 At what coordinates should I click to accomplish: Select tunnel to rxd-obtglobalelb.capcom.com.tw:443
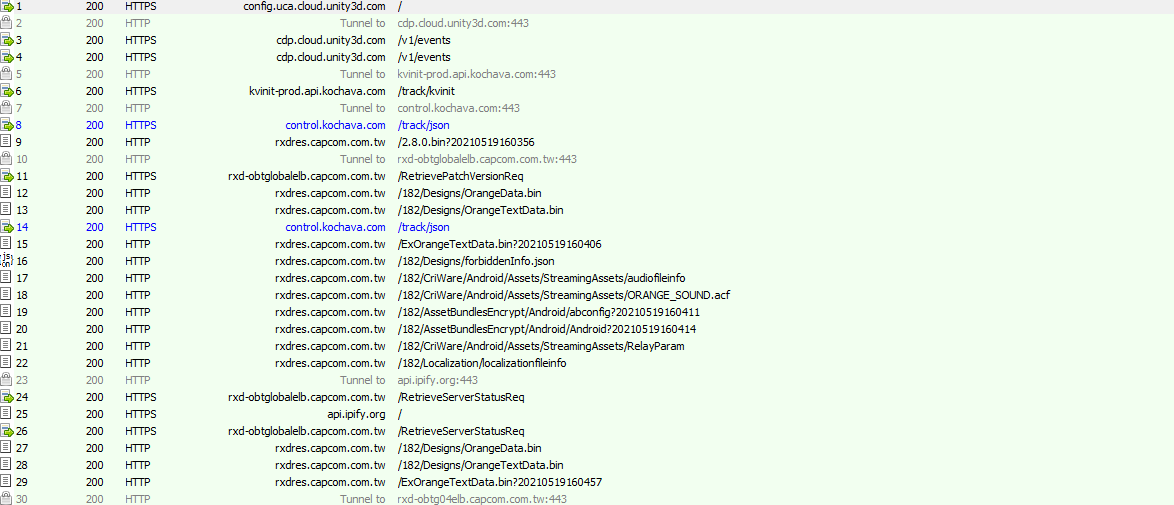(x=487, y=159)
